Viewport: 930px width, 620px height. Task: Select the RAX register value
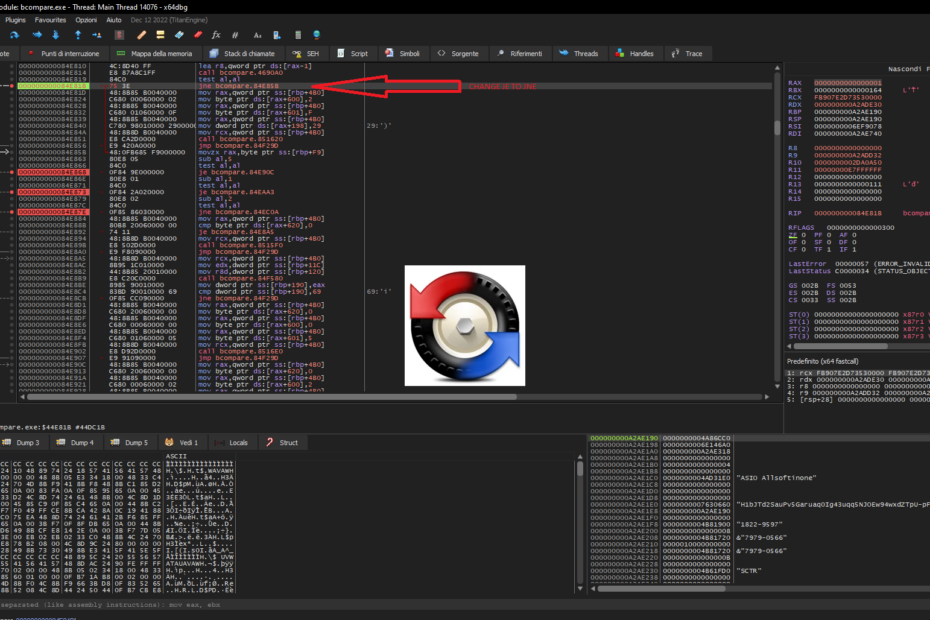pyautogui.click(x=849, y=83)
